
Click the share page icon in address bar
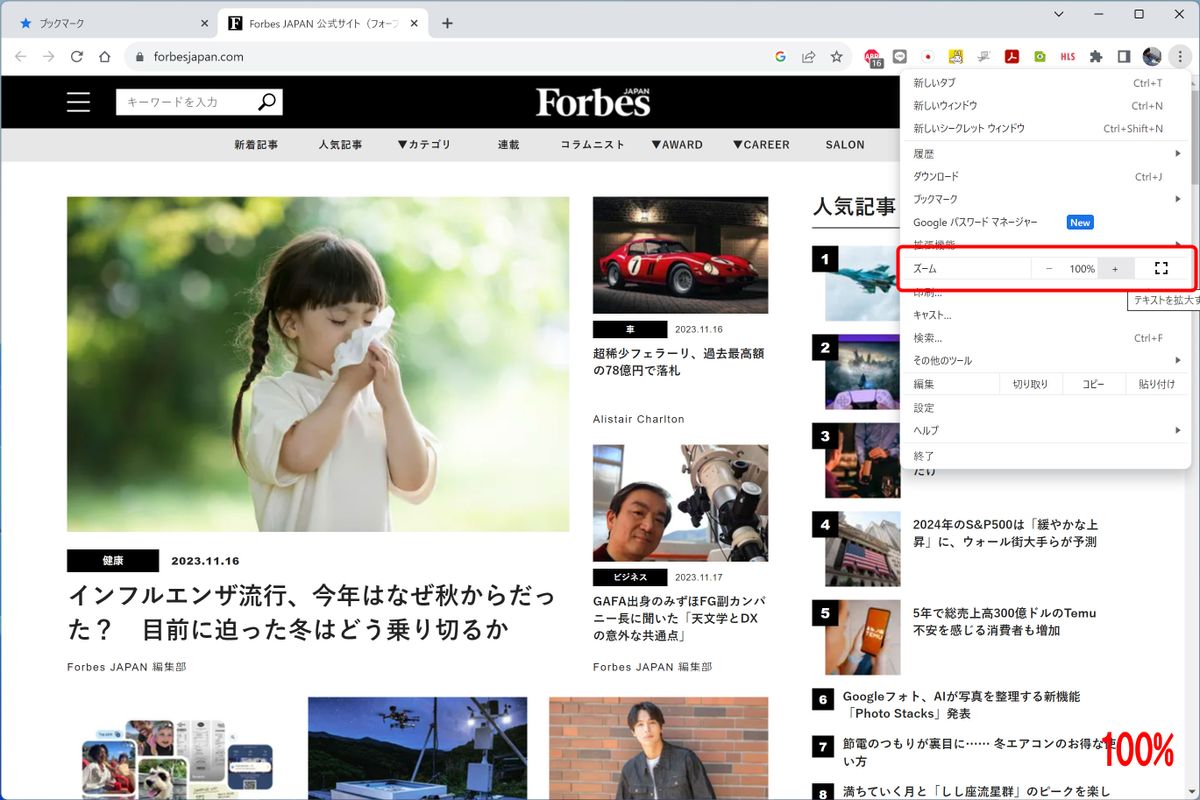[809, 57]
